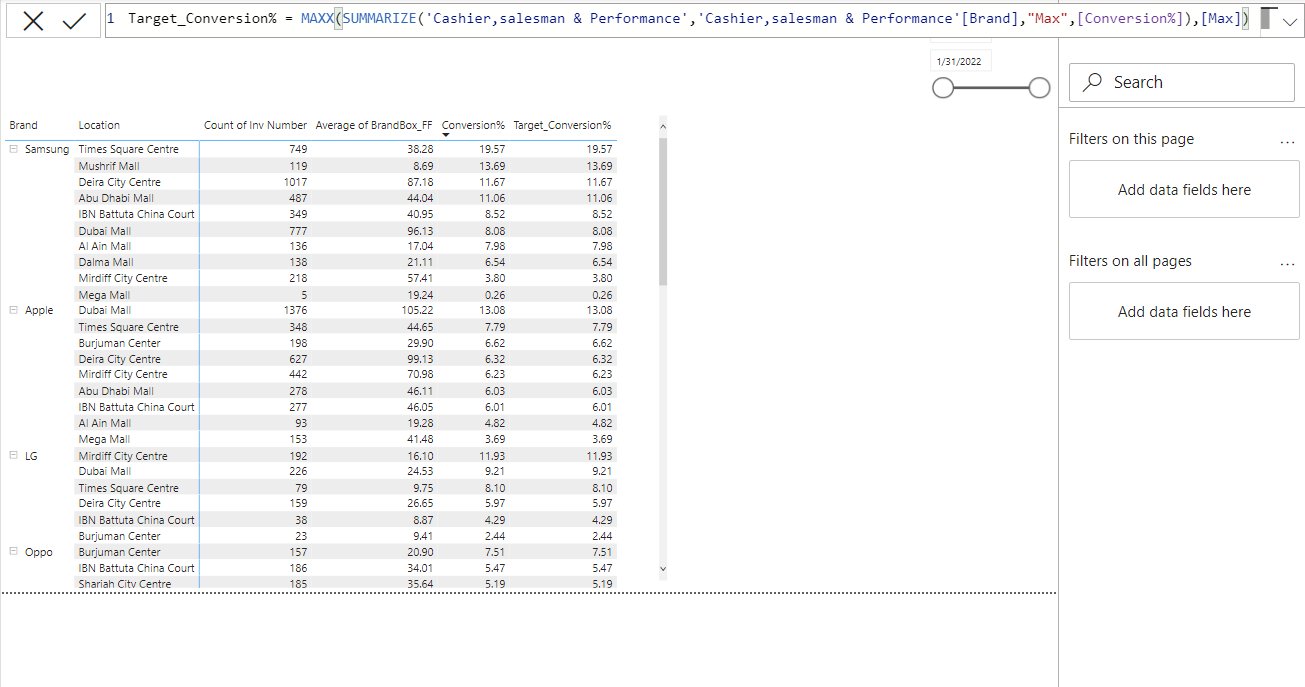1305x687 pixels.
Task: Click the count value 5 for Mega Mall
Action: (304, 295)
